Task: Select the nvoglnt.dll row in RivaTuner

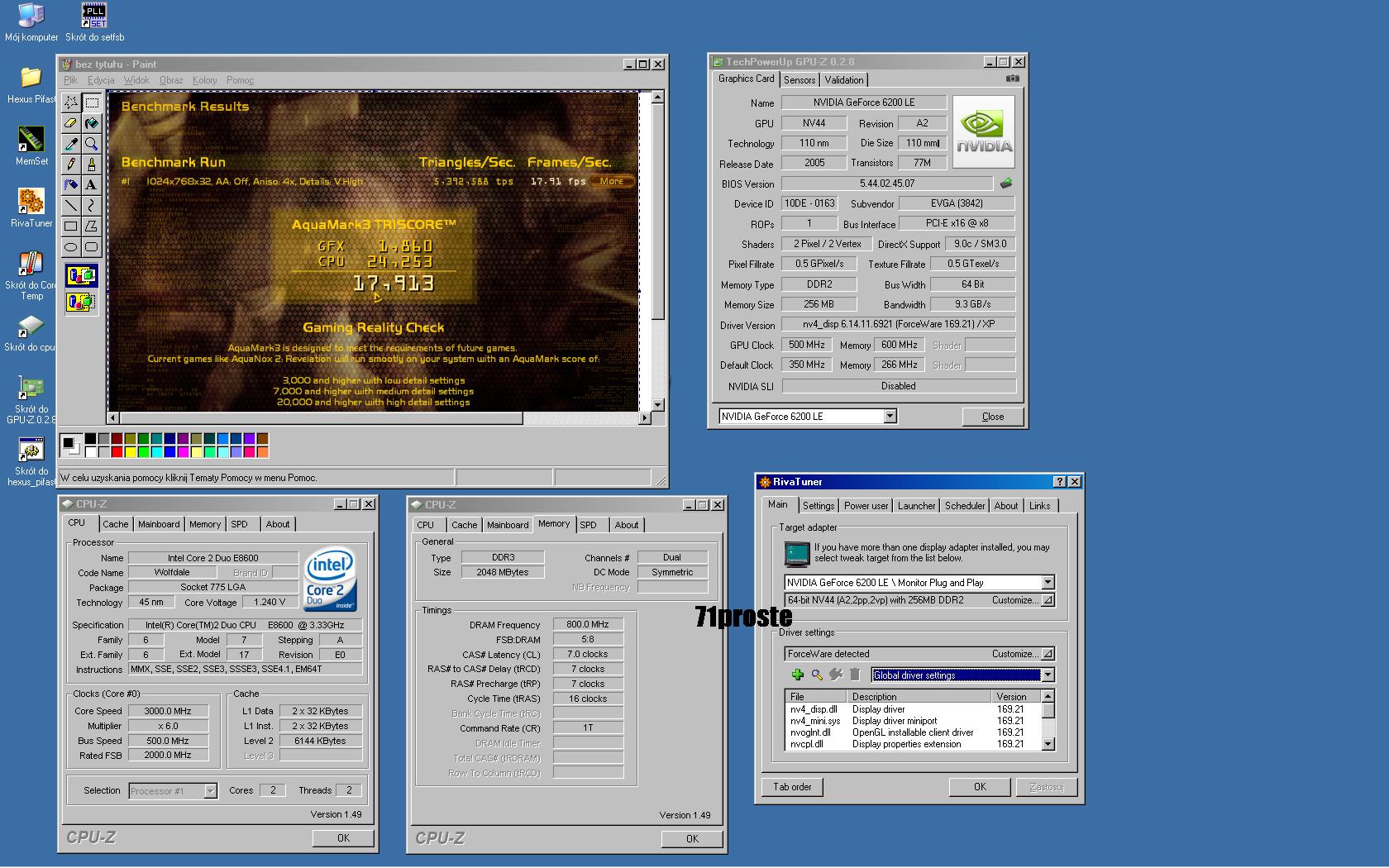Action: pyautogui.click(x=913, y=732)
